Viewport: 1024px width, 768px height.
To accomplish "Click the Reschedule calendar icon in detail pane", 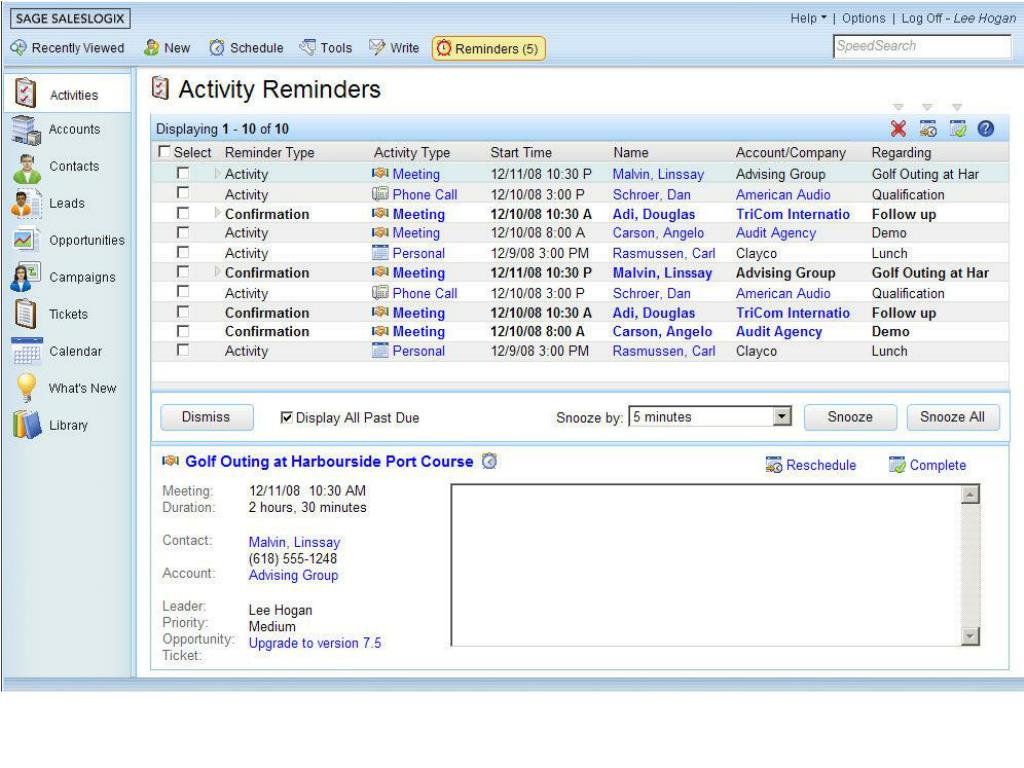I will click(774, 465).
